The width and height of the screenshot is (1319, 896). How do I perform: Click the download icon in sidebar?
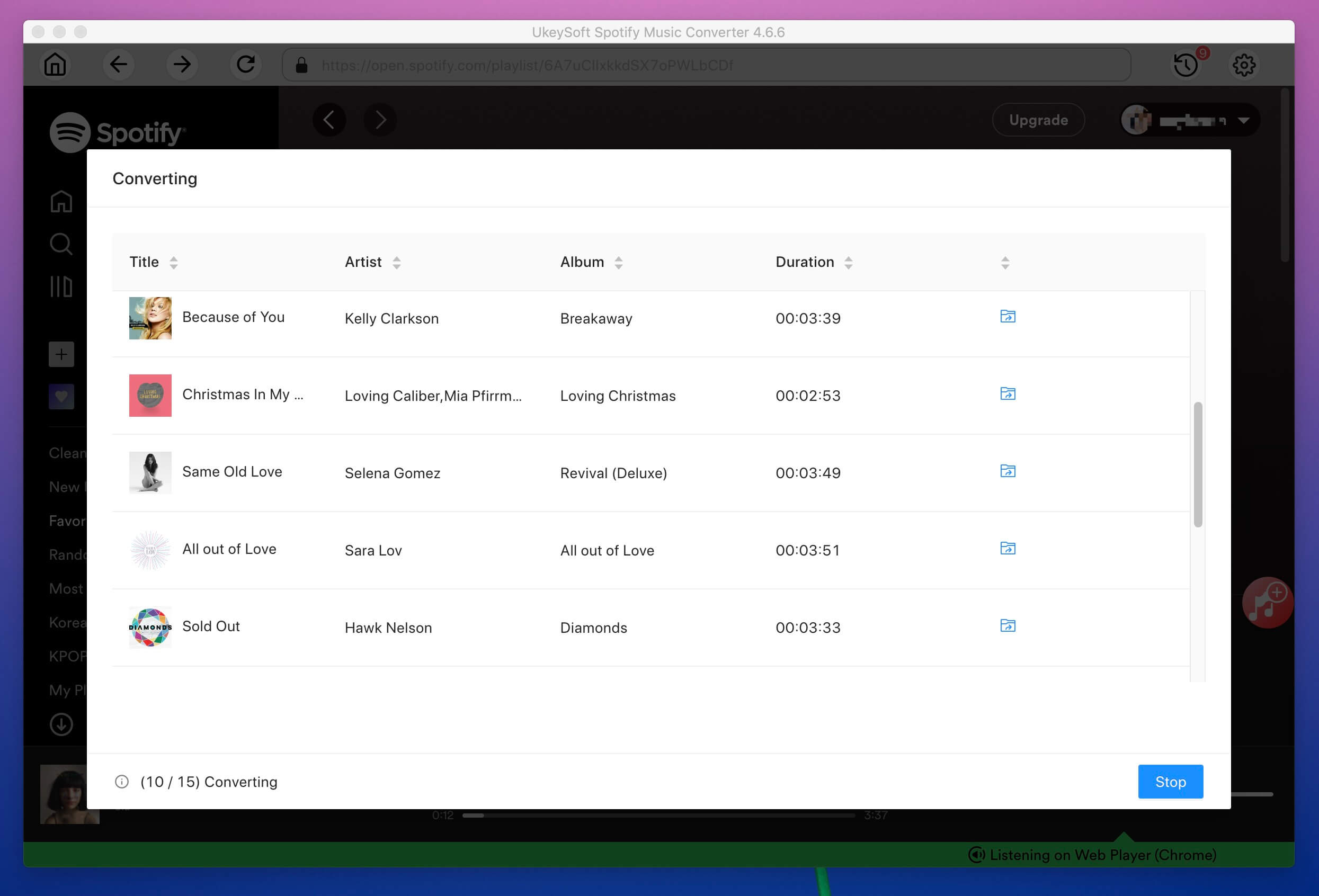click(x=61, y=724)
